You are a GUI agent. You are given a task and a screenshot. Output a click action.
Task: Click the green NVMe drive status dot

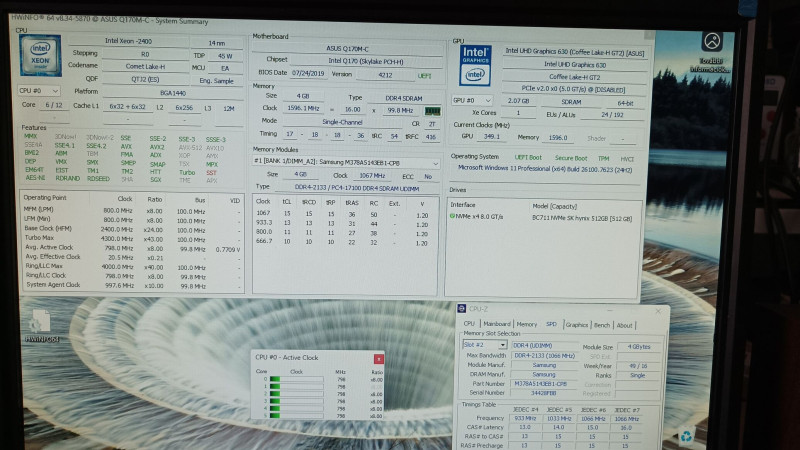pos(452,216)
